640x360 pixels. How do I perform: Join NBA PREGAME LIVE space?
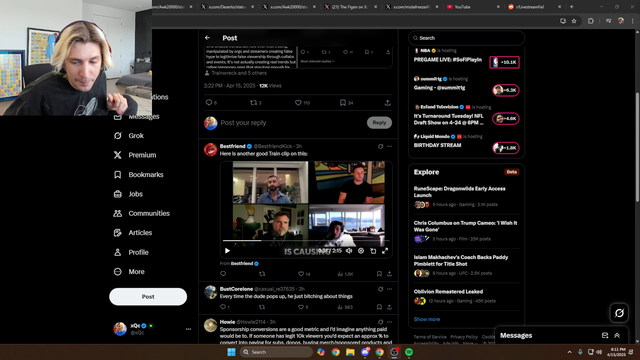pyautogui.click(x=504, y=62)
